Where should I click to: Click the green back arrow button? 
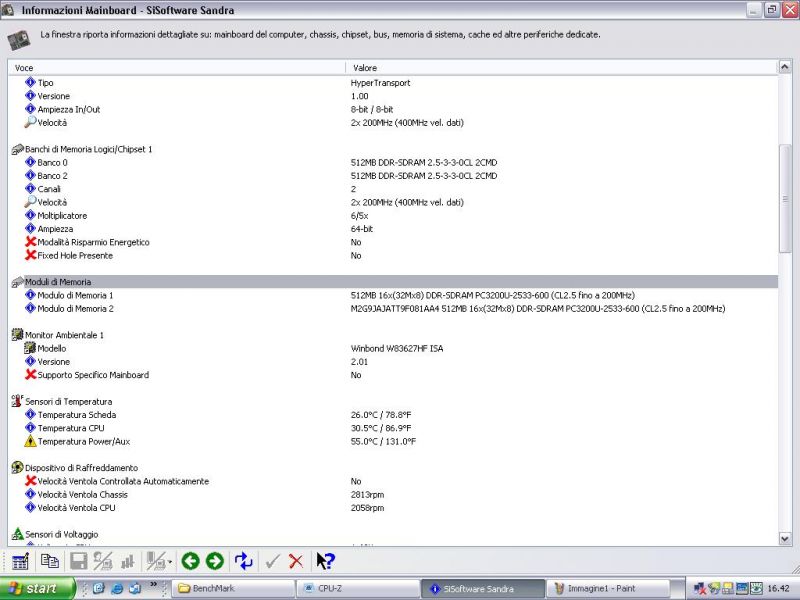coord(190,561)
